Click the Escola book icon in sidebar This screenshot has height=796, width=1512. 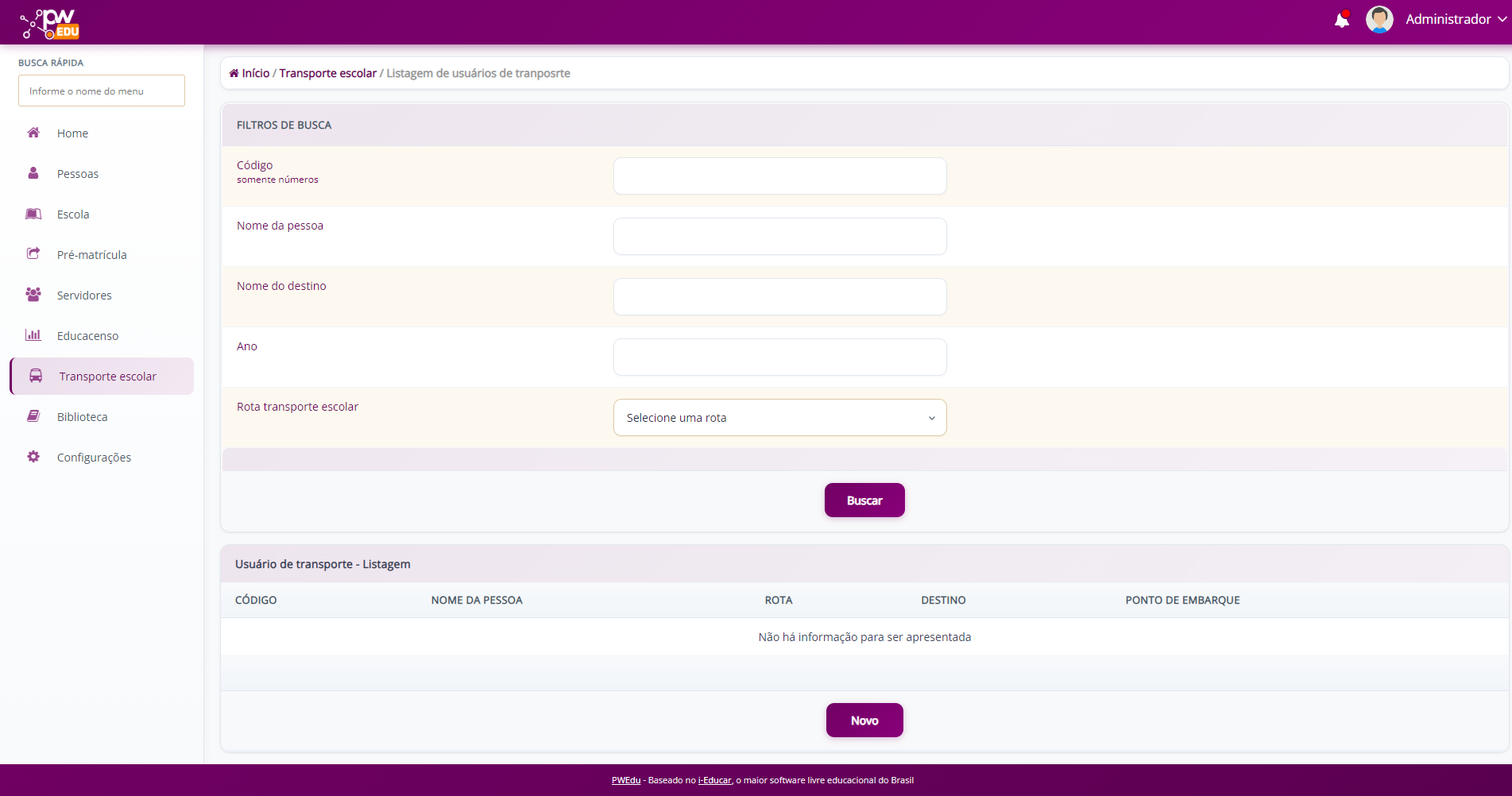click(33, 214)
